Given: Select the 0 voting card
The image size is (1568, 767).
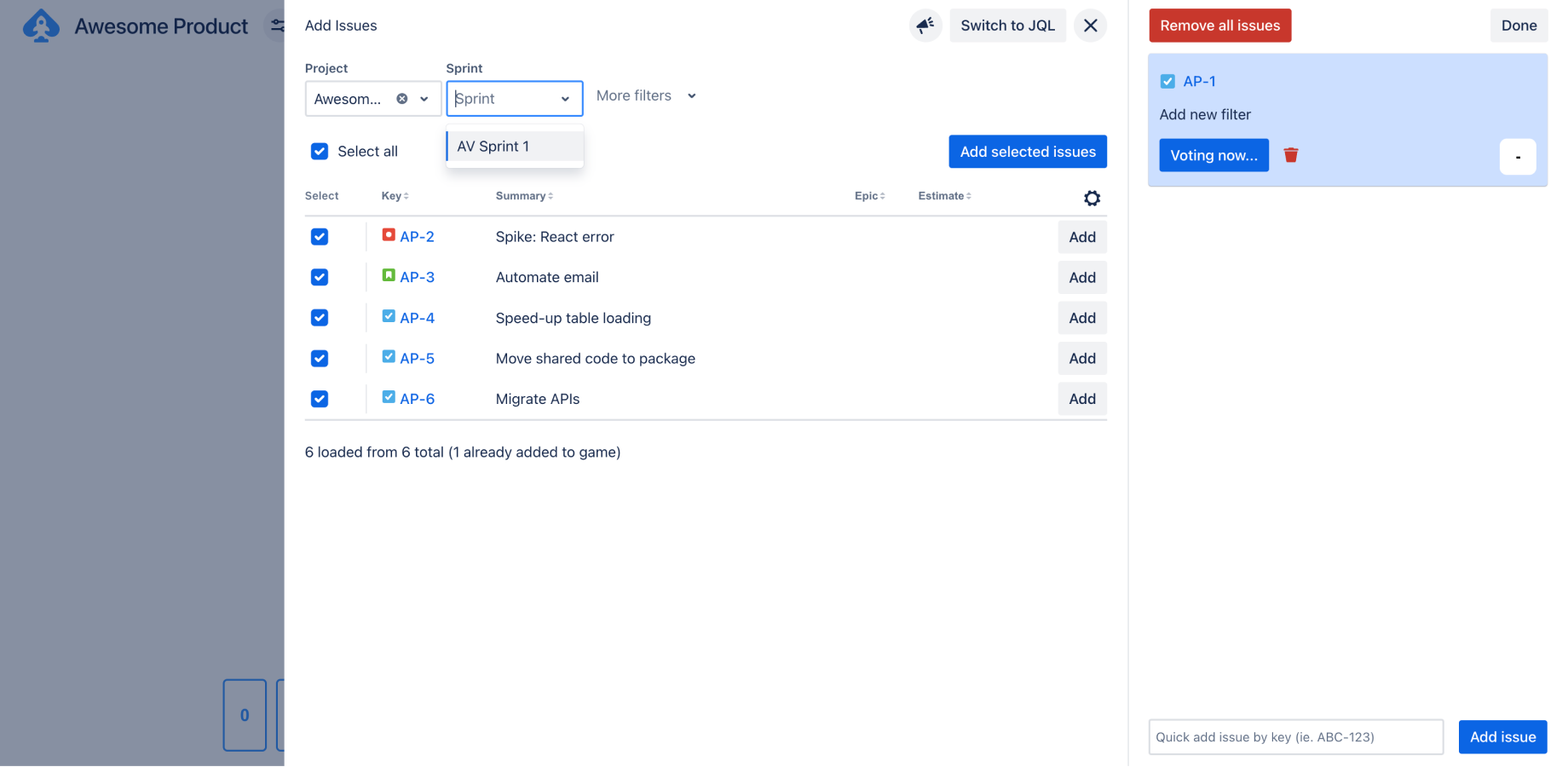Looking at the screenshot, I should tap(245, 715).
